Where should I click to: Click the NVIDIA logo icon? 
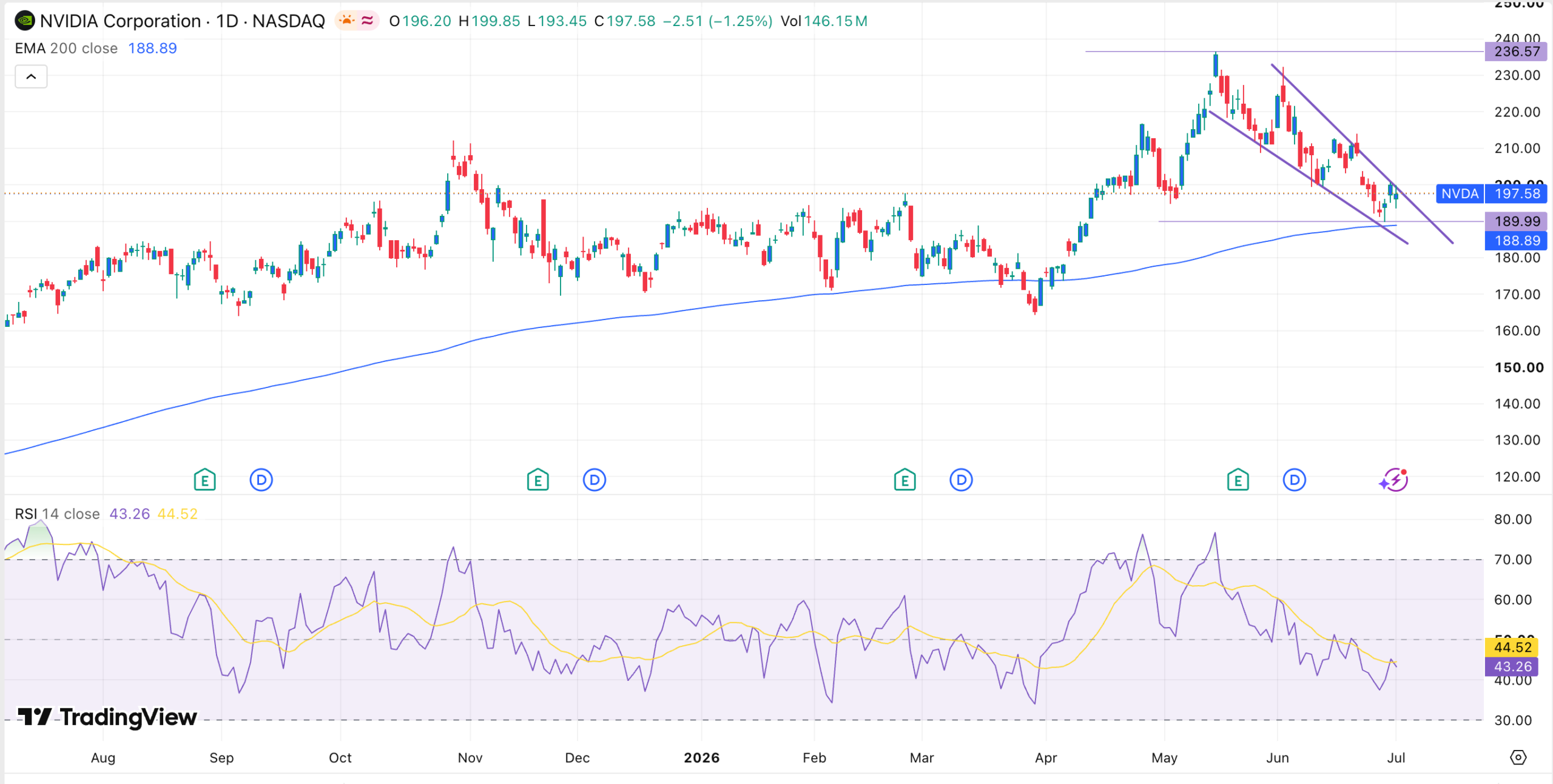click(x=25, y=21)
